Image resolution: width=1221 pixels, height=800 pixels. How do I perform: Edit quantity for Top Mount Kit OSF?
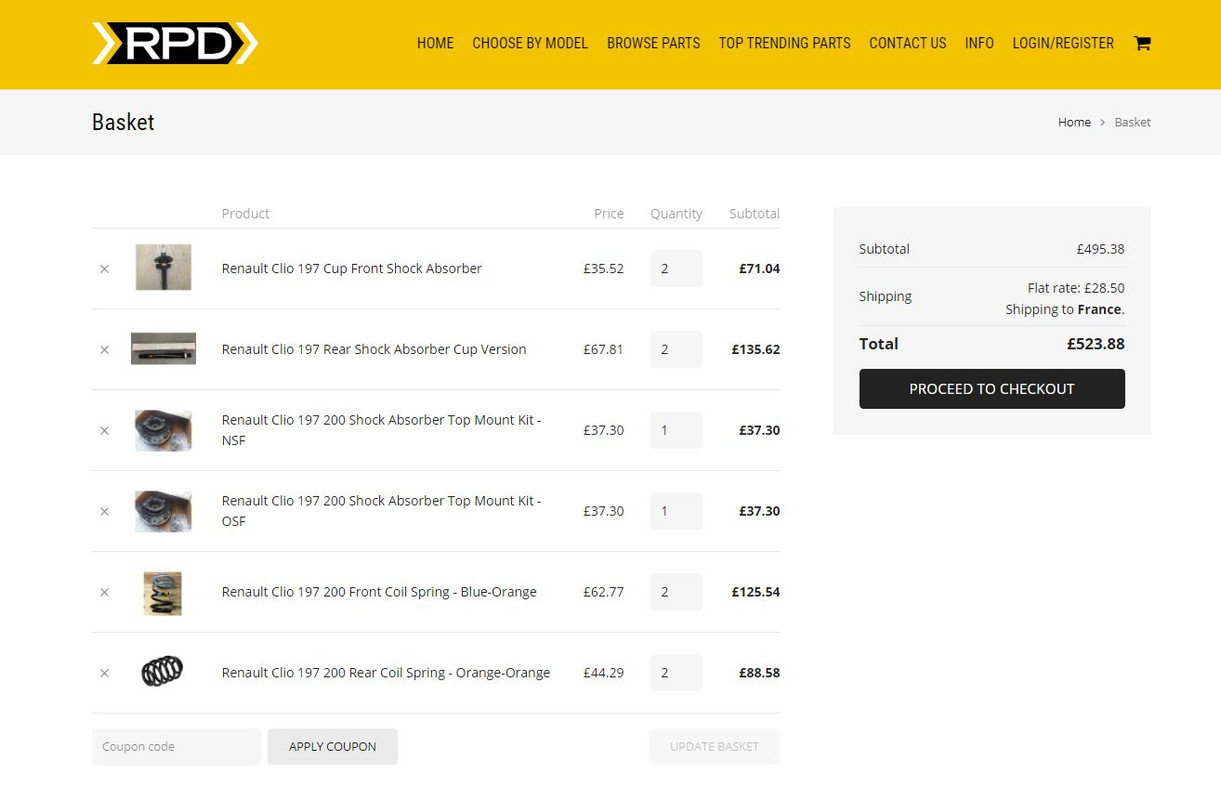pyautogui.click(x=676, y=511)
